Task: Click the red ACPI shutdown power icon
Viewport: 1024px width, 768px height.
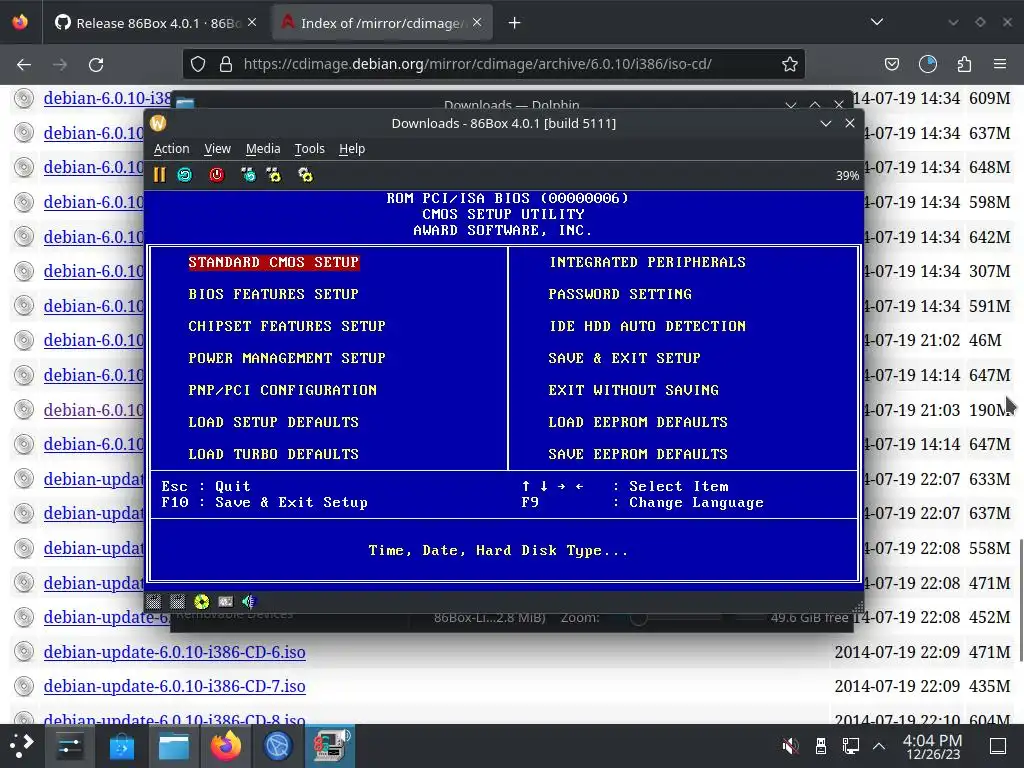Action: 216,174
